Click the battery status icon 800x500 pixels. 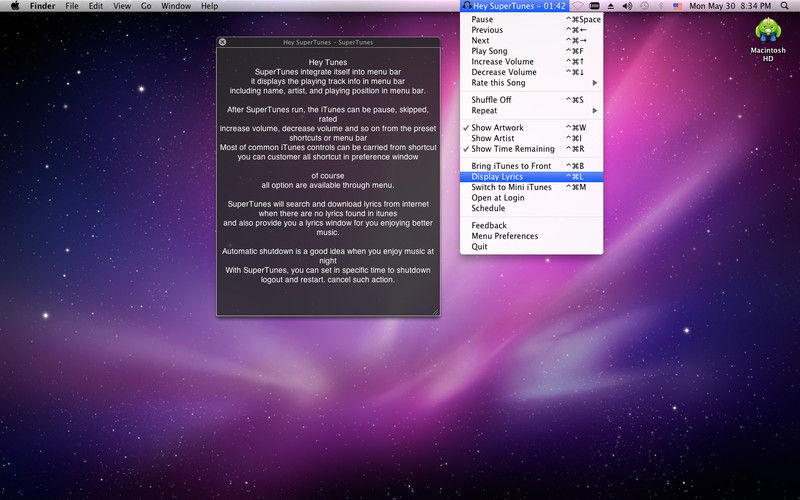594,6
